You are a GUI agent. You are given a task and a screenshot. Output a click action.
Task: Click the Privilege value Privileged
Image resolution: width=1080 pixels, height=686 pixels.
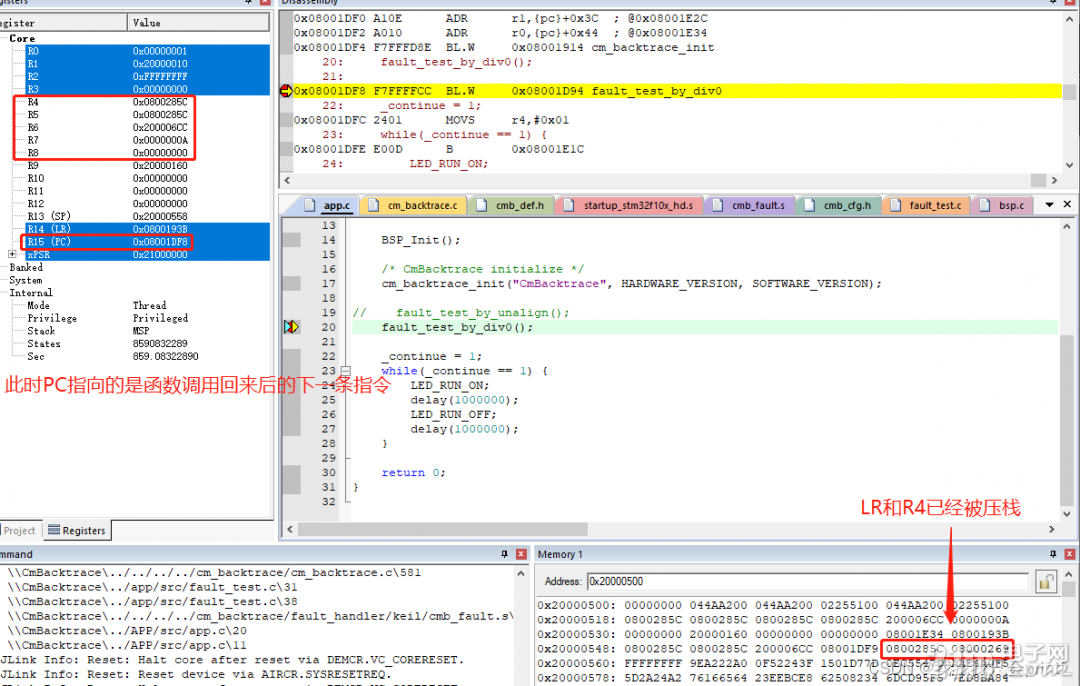(160, 318)
